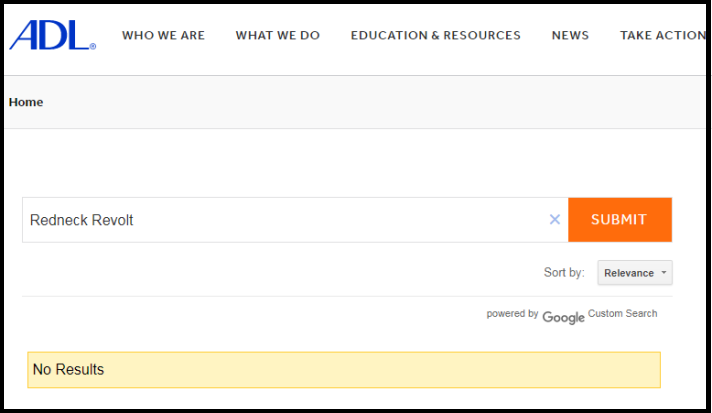Click the No Results notice box
The height and width of the screenshot is (413, 712).
(x=344, y=370)
